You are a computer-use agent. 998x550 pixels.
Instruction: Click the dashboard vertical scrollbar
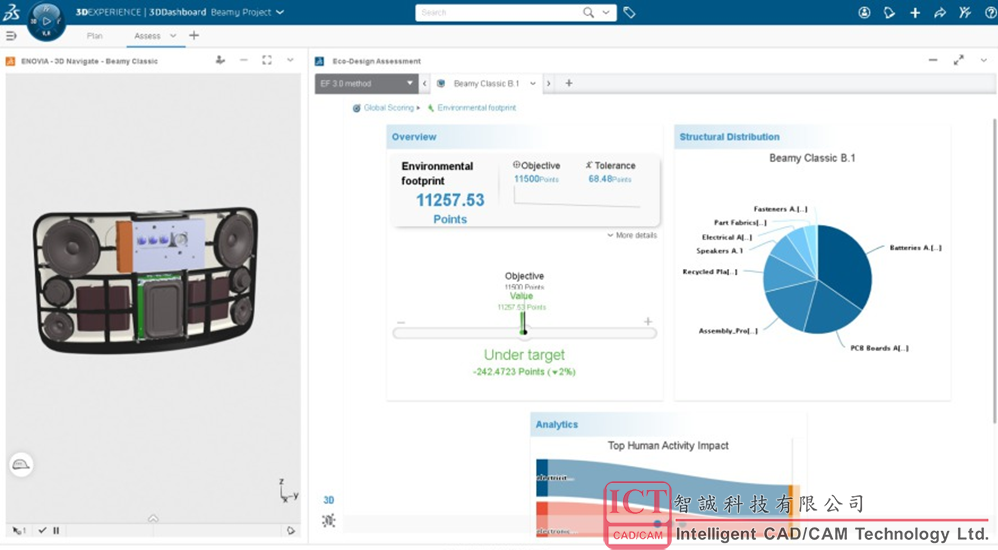(x=994, y=270)
